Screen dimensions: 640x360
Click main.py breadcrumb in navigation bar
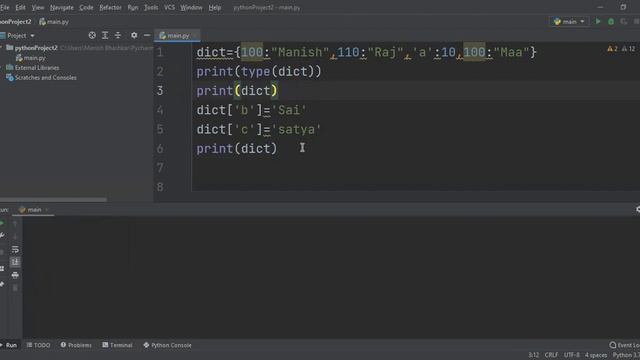(54, 22)
